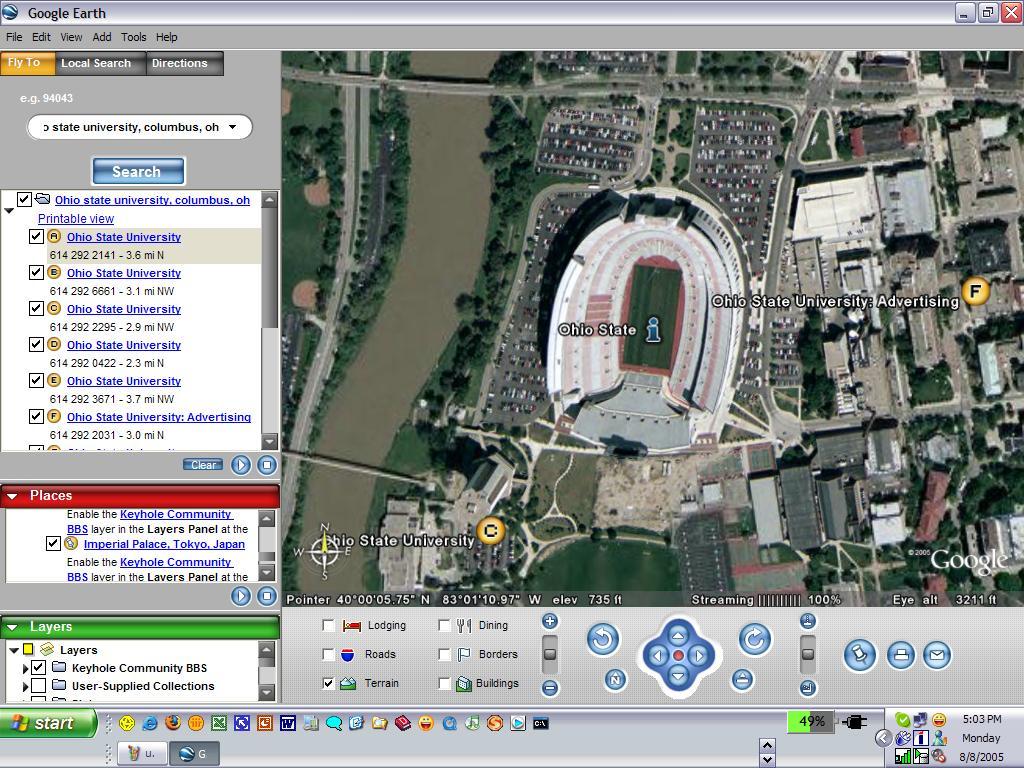Uncheck result C Ohio State University
The height and width of the screenshot is (768, 1024).
[x=37, y=308]
